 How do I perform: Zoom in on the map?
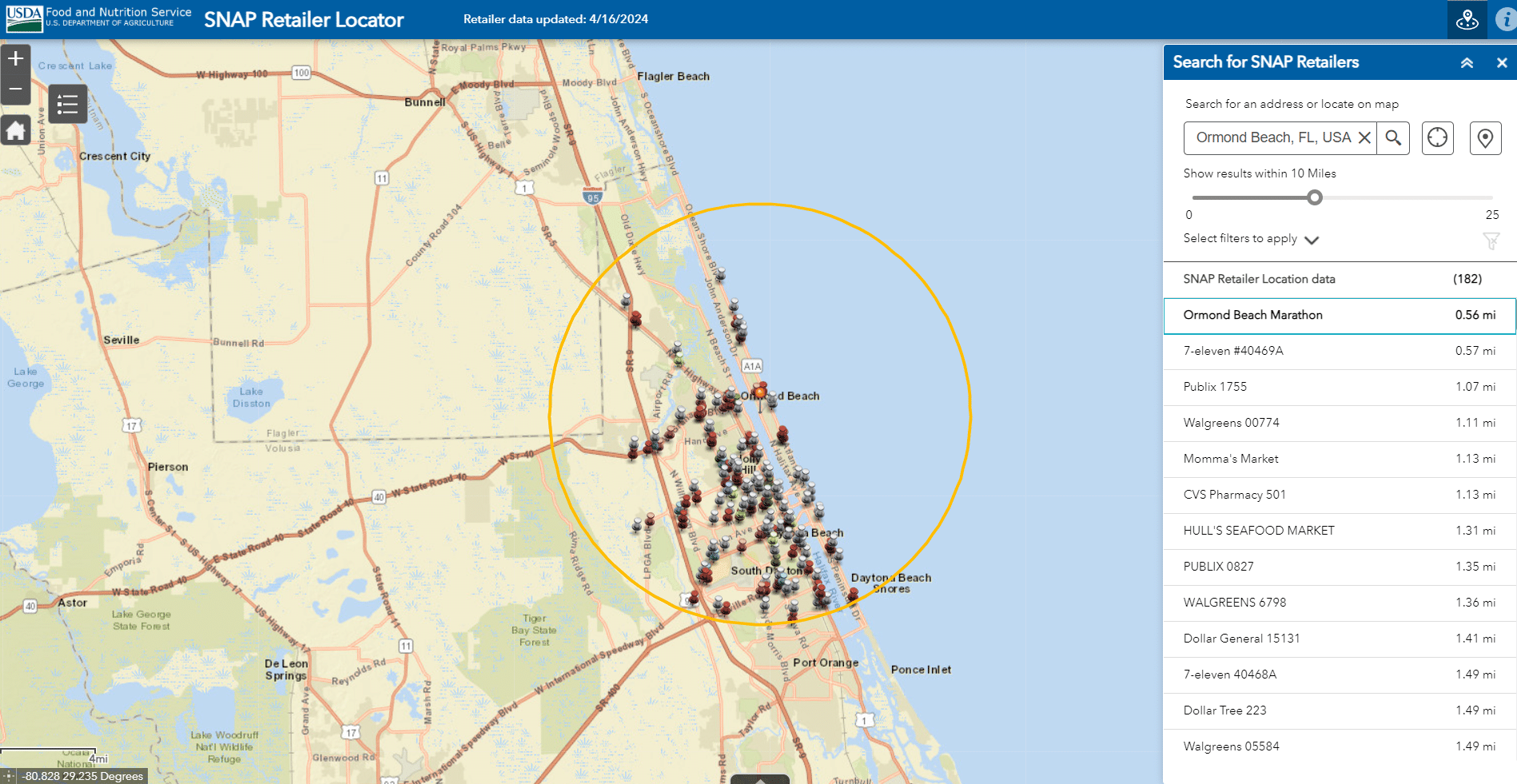coord(16,59)
